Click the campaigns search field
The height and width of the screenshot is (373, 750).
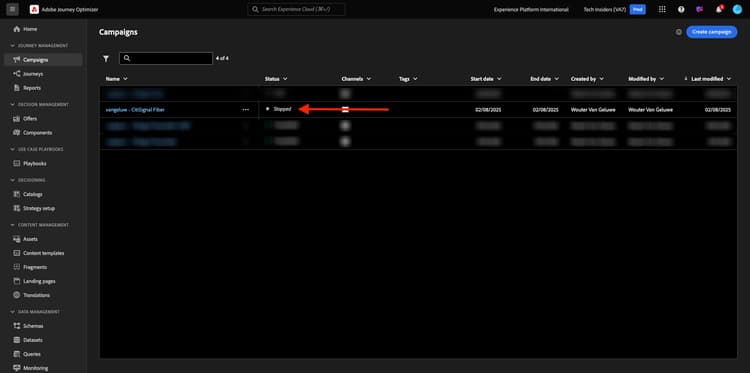tap(166, 58)
